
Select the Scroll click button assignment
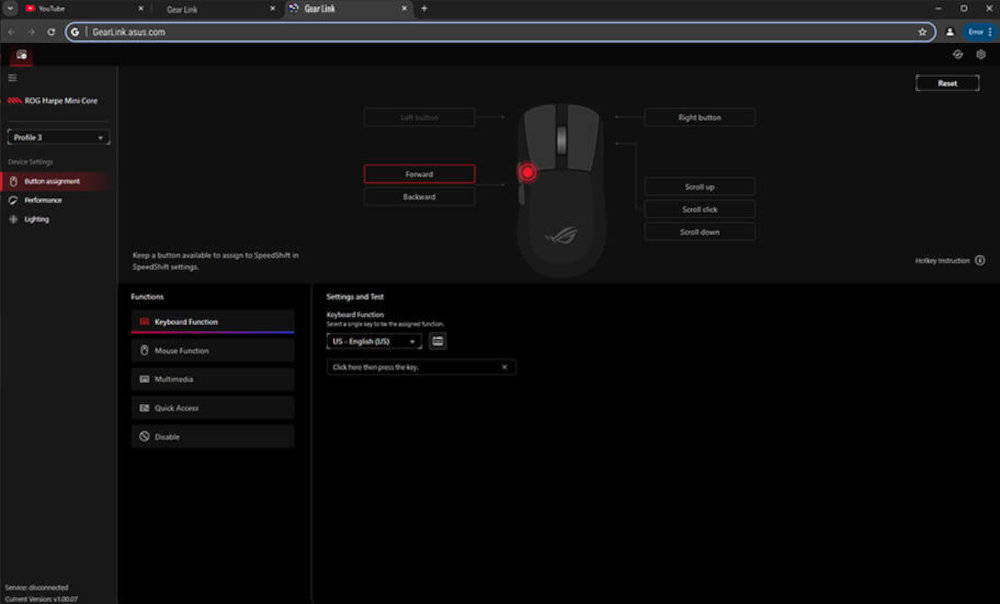coord(700,208)
